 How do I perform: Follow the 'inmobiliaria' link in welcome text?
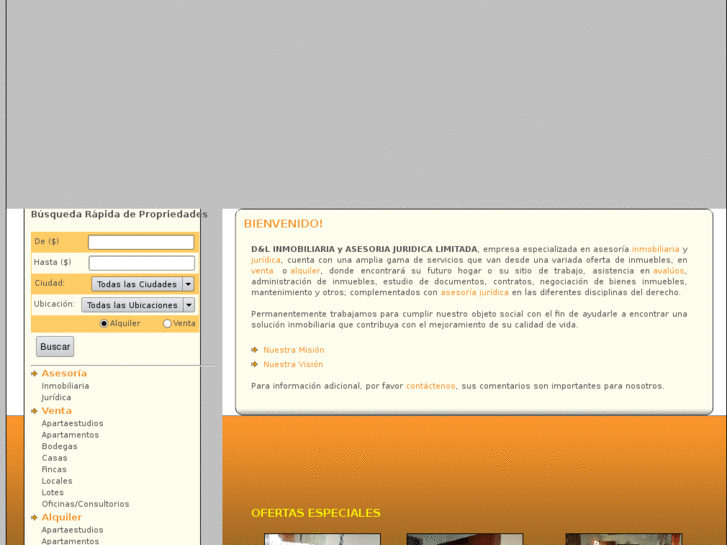click(x=655, y=249)
